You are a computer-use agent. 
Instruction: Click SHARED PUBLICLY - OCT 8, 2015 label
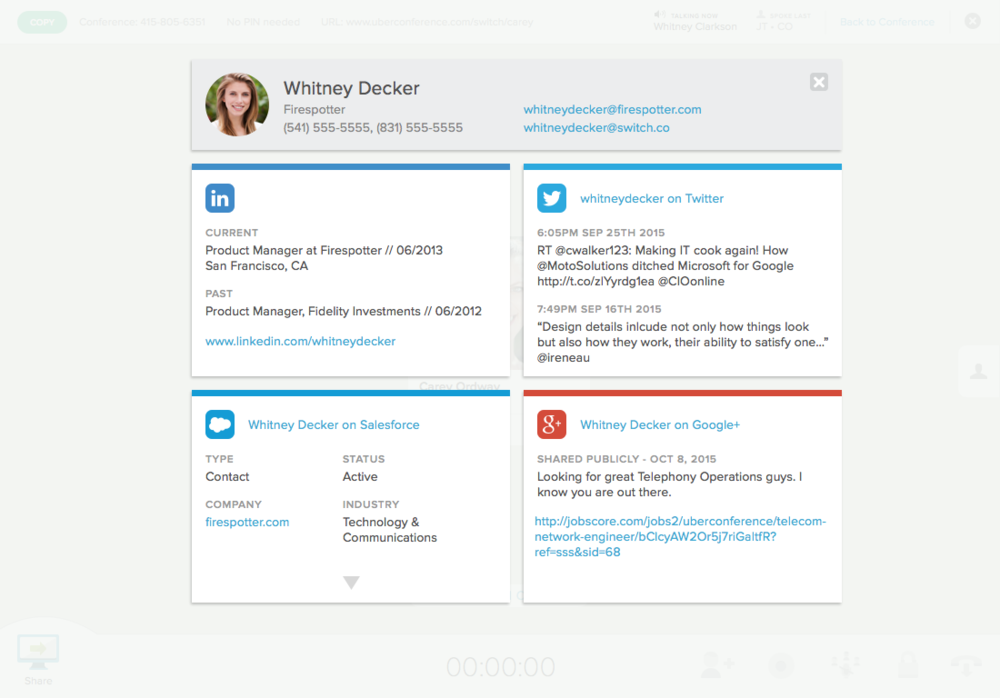coord(626,459)
